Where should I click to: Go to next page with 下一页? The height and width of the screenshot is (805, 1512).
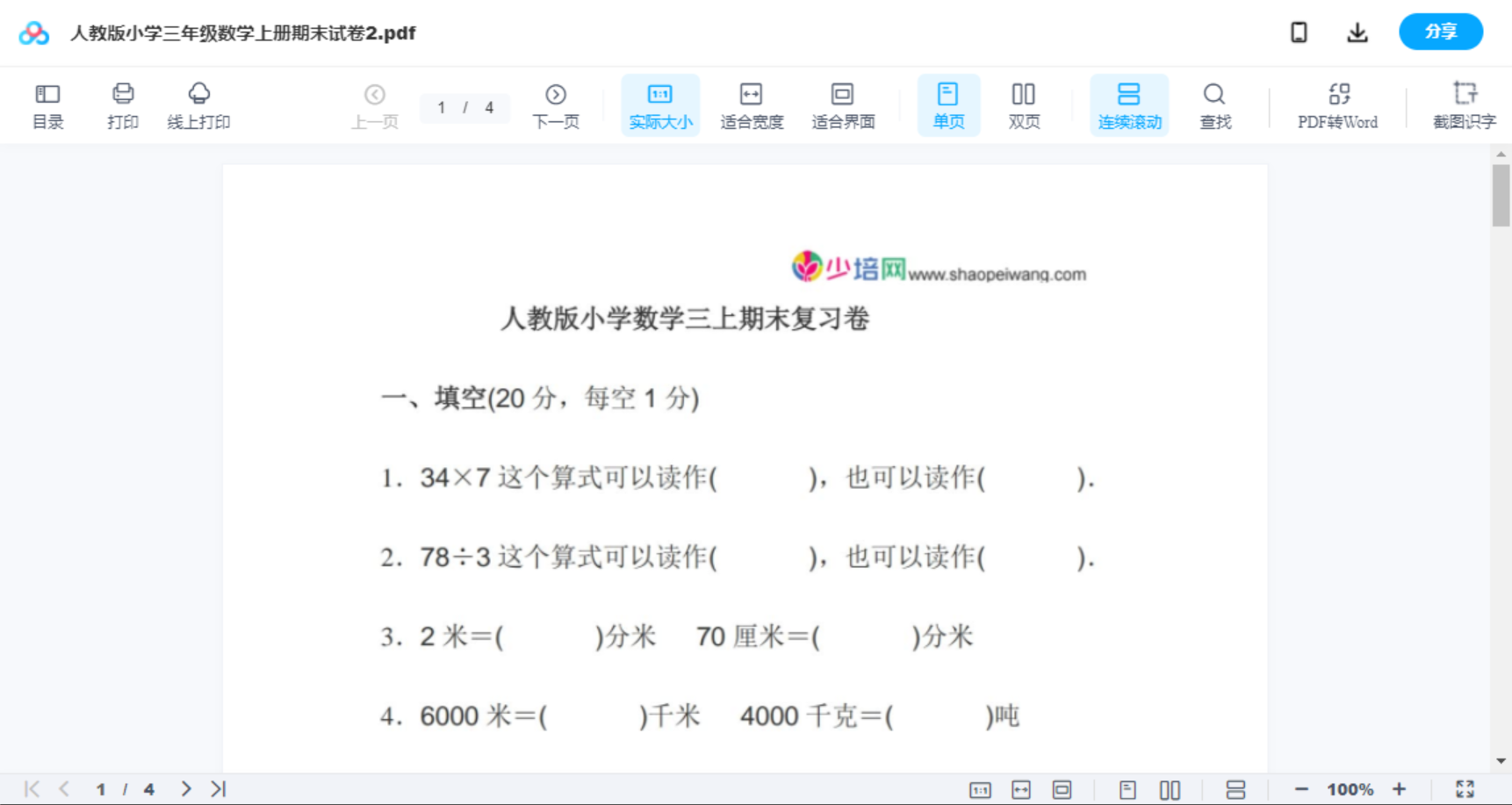pos(555,105)
